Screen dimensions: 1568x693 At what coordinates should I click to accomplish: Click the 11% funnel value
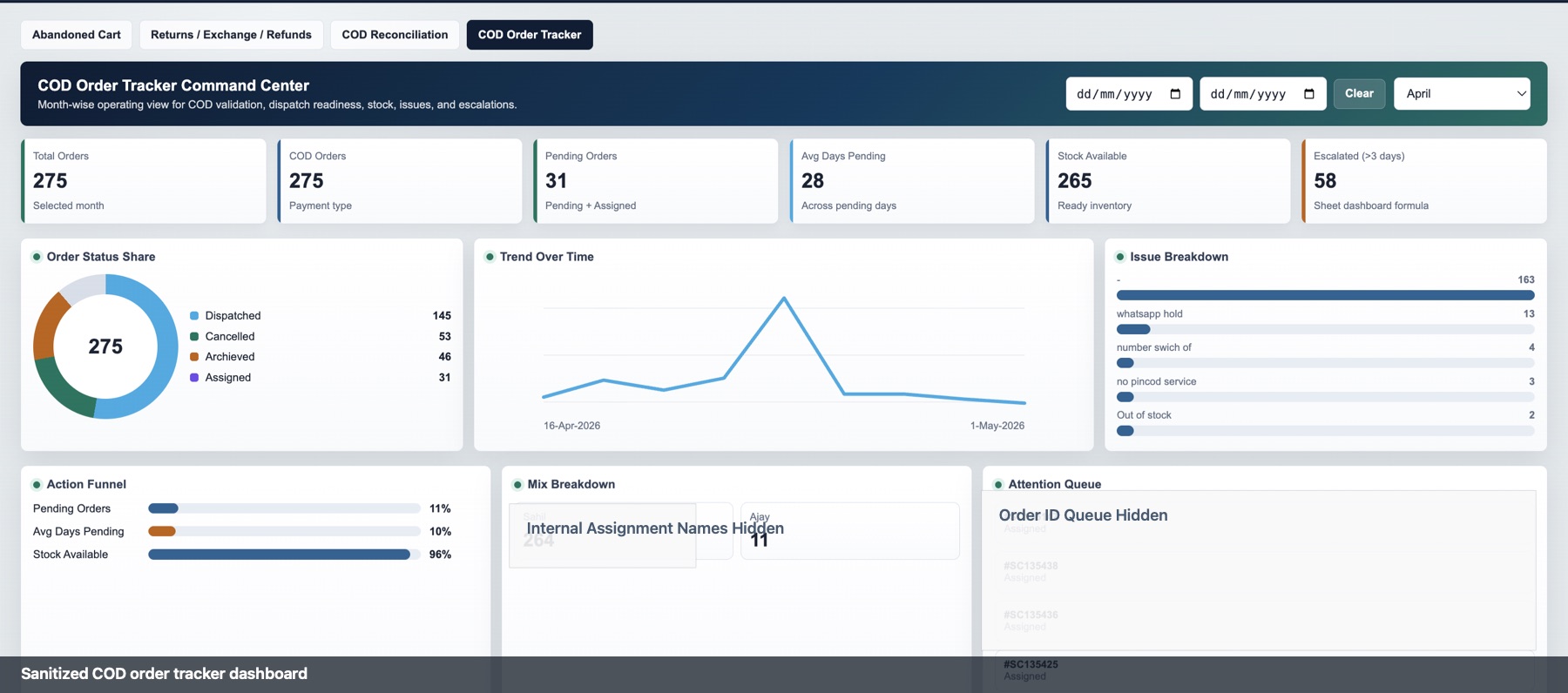click(x=440, y=508)
